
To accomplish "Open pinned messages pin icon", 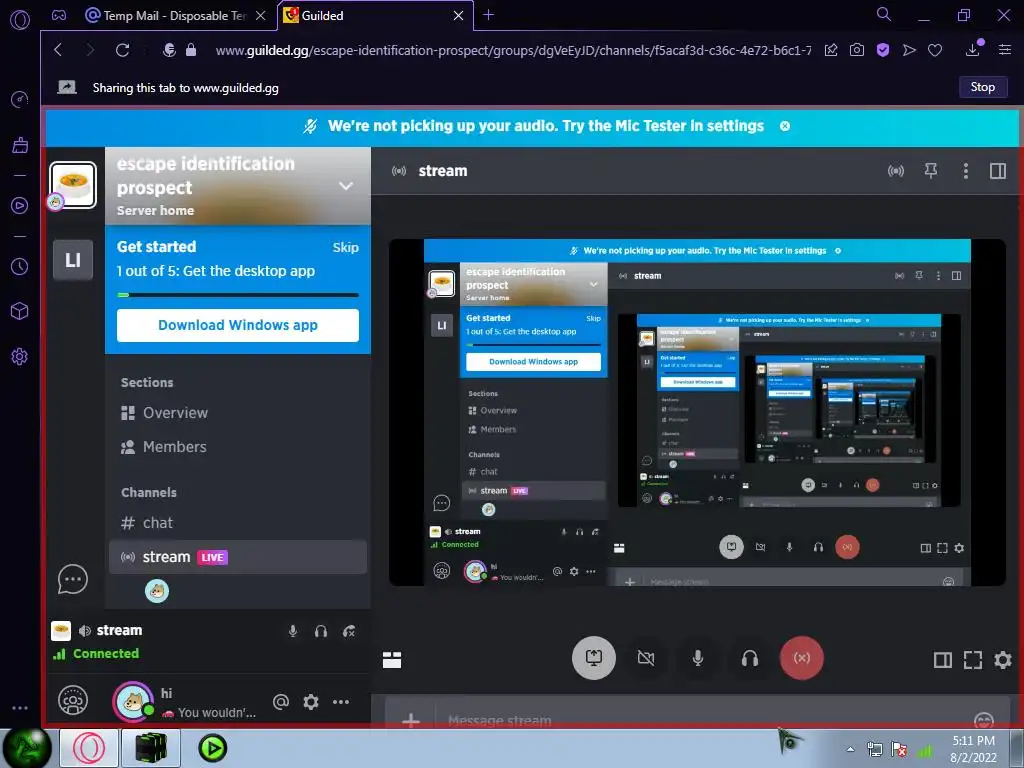I will click(x=931, y=171).
